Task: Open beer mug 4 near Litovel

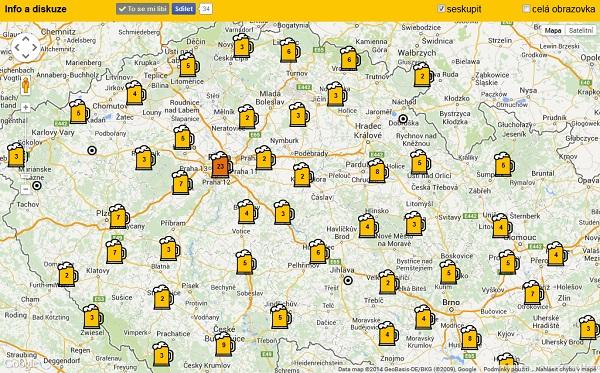Action: [x=502, y=226]
